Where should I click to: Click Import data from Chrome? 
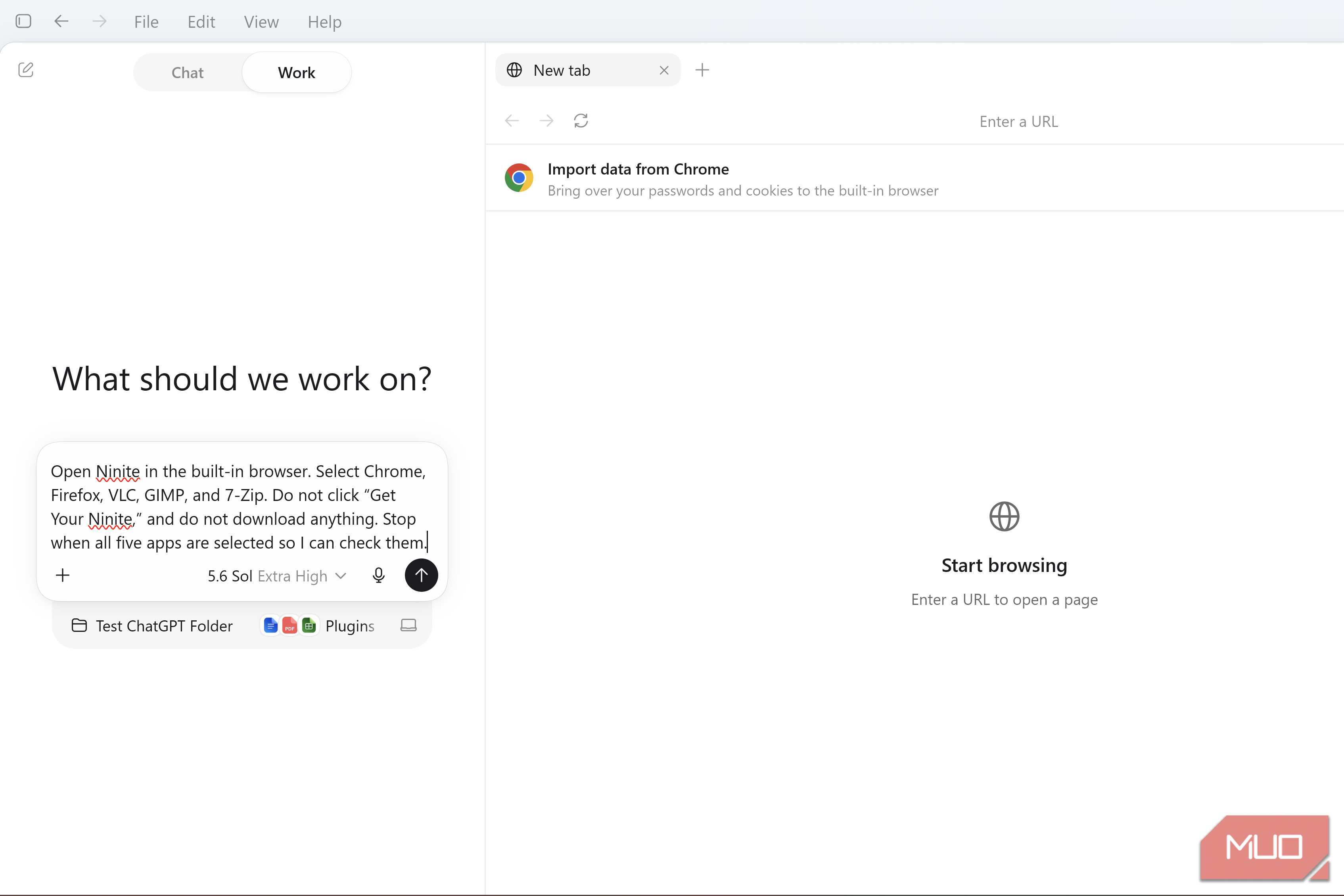915,178
